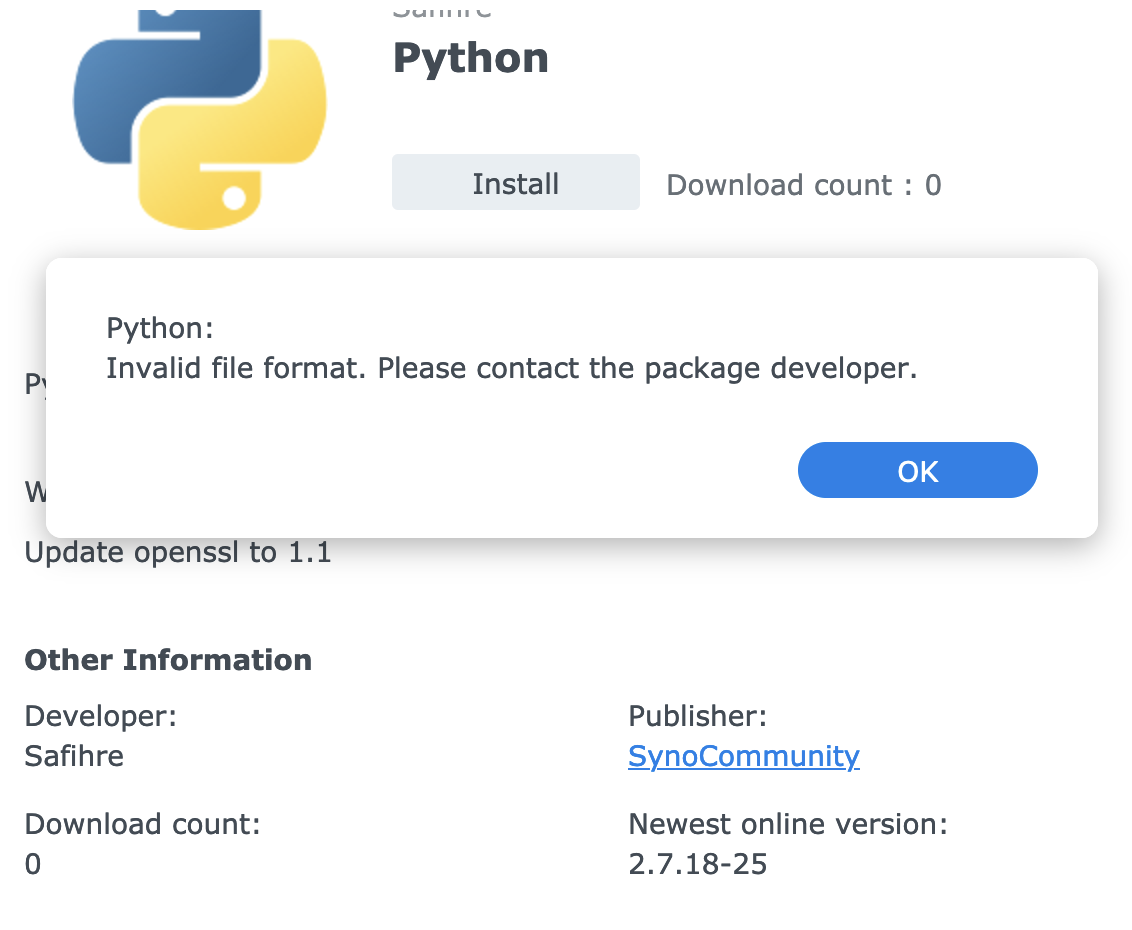Click the Update openssl to 1.1 changelog line
This screenshot has height=930, width=1132.
pyautogui.click(x=177, y=552)
